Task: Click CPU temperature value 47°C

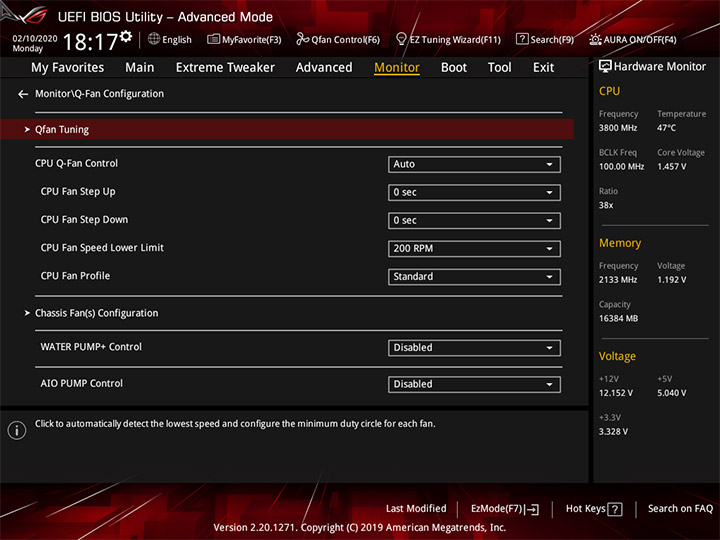Action: pos(666,128)
